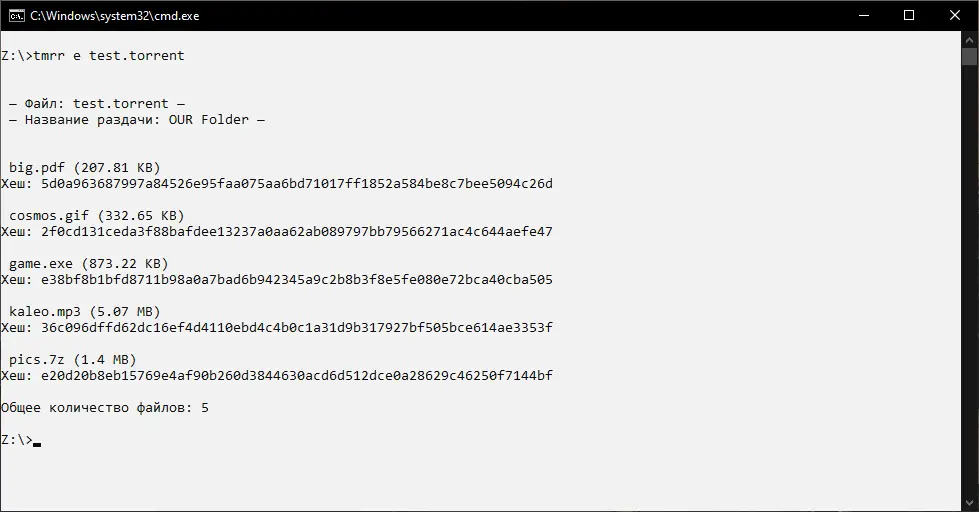Click the scrollbar up arrow
Image resolution: width=979 pixels, height=512 pixels.
pyautogui.click(x=970, y=38)
